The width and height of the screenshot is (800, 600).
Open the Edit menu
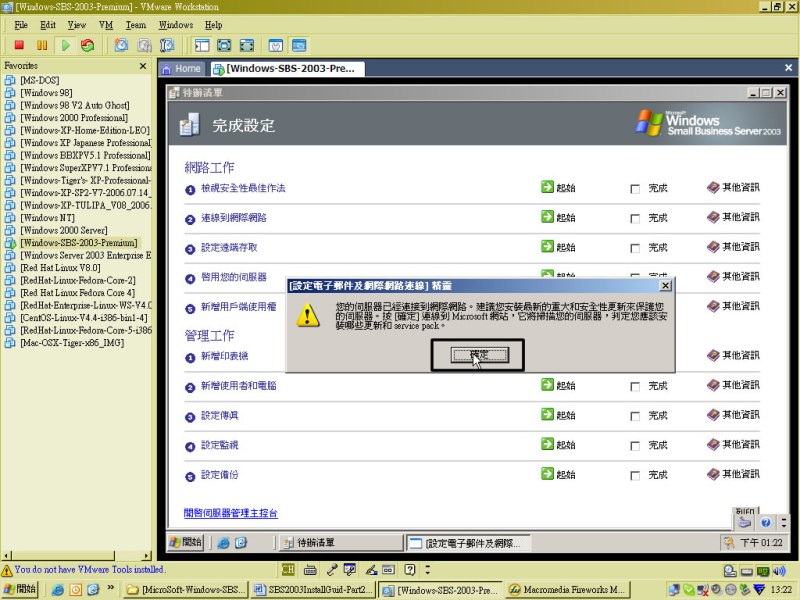pos(48,25)
